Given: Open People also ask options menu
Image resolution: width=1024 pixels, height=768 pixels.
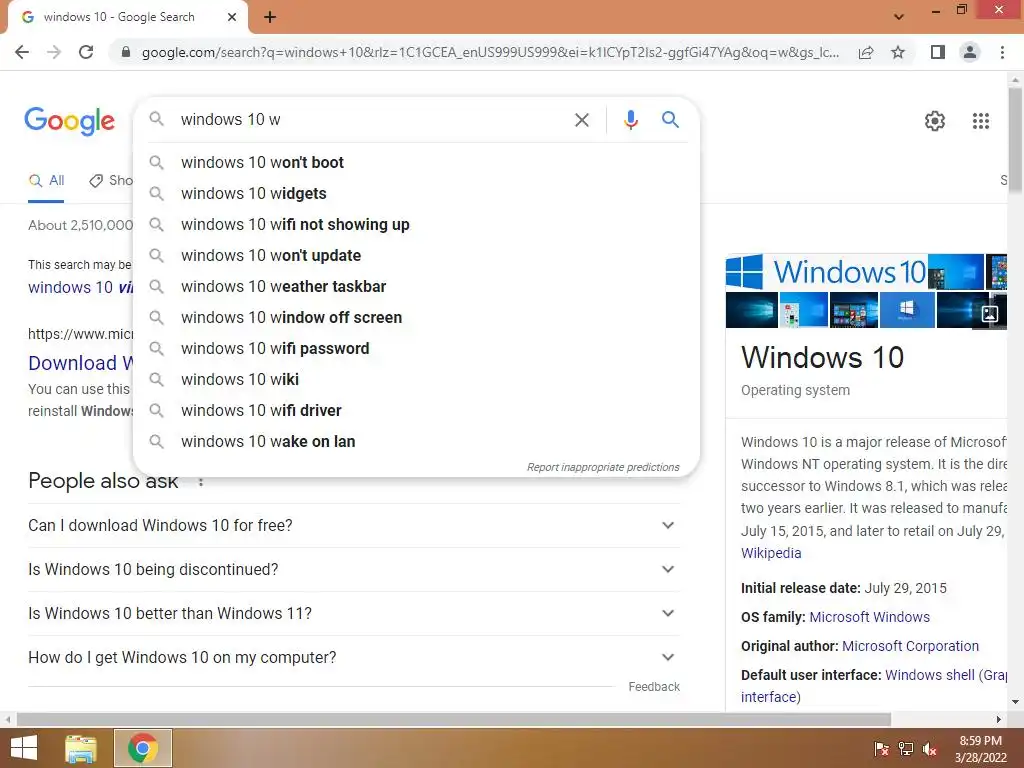Looking at the screenshot, I should (201, 482).
